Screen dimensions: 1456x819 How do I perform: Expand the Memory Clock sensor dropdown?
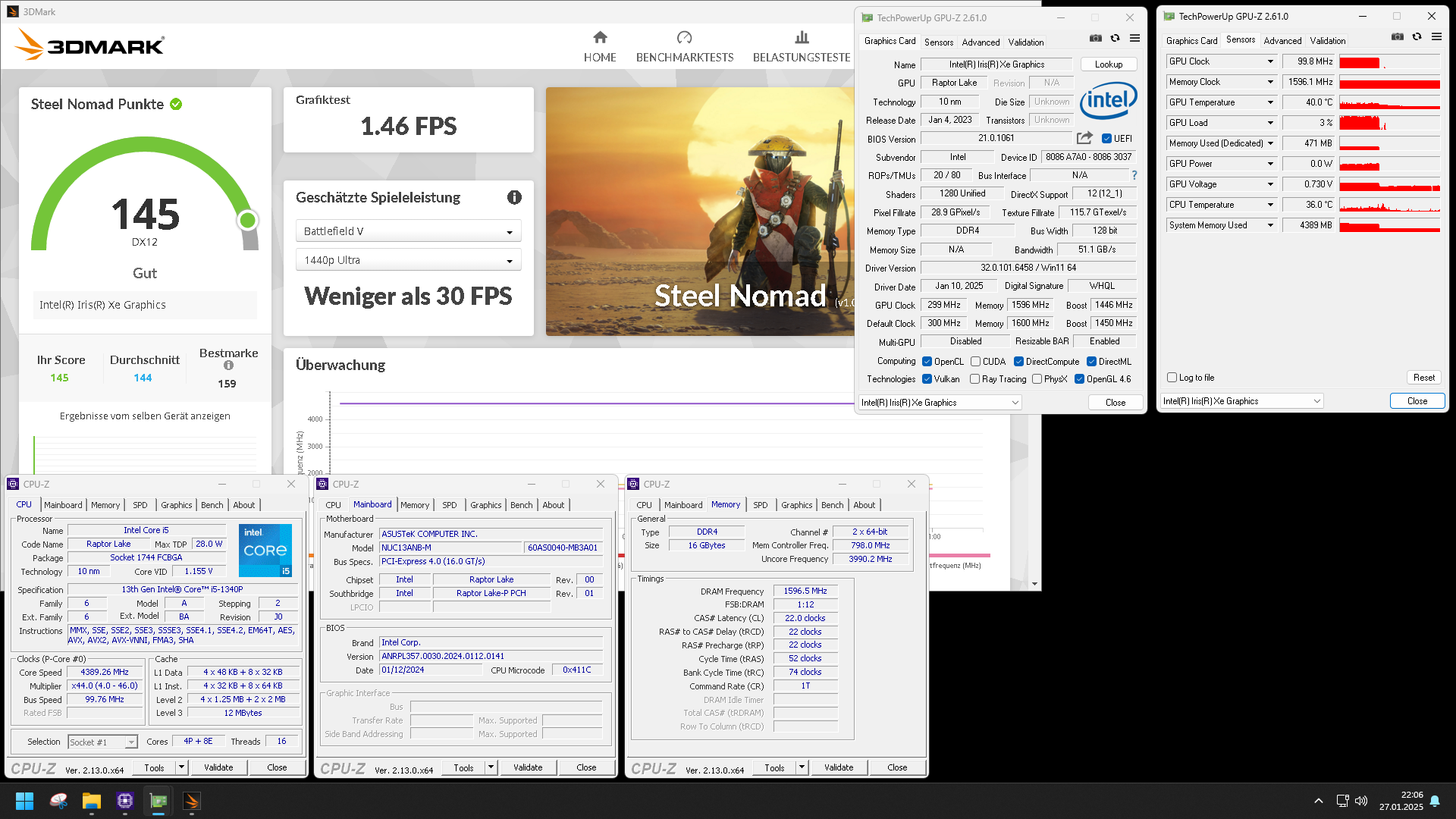tap(1270, 82)
